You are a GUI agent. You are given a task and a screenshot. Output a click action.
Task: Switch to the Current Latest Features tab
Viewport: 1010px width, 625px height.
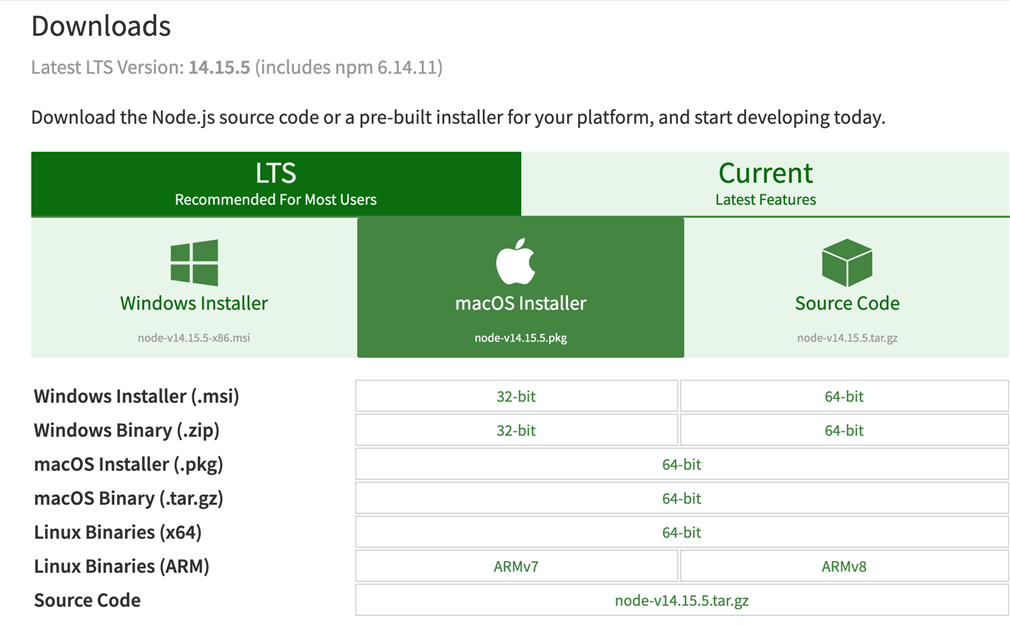click(x=765, y=184)
